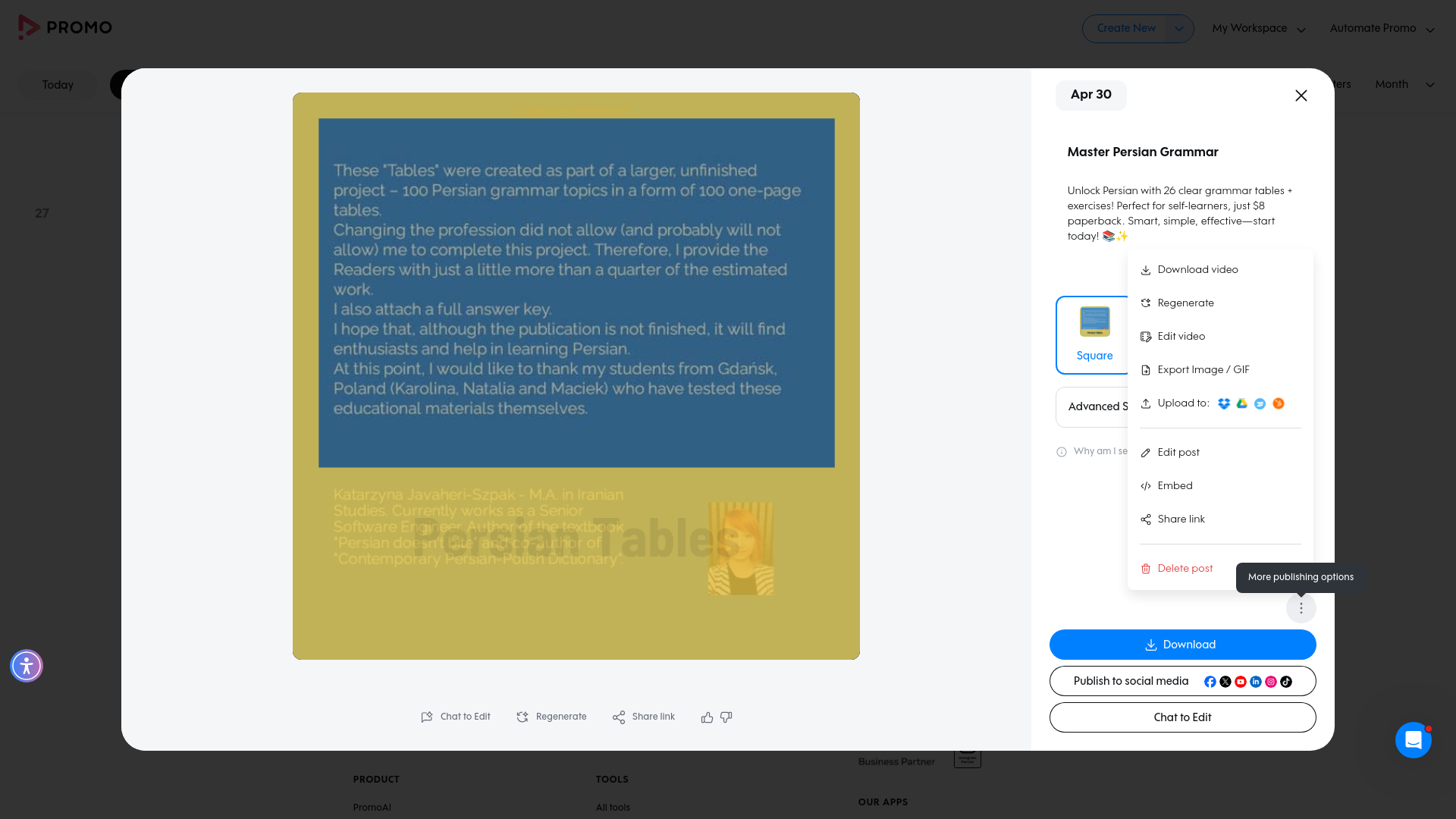Publish the post to YouTube
This screenshot has width=1456, height=819.
1241,681
